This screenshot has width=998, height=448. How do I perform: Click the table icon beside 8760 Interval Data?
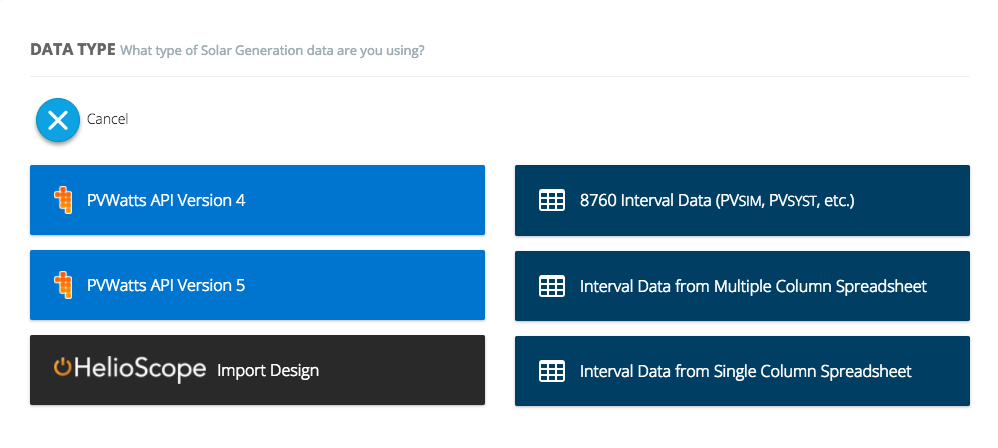pyautogui.click(x=552, y=201)
